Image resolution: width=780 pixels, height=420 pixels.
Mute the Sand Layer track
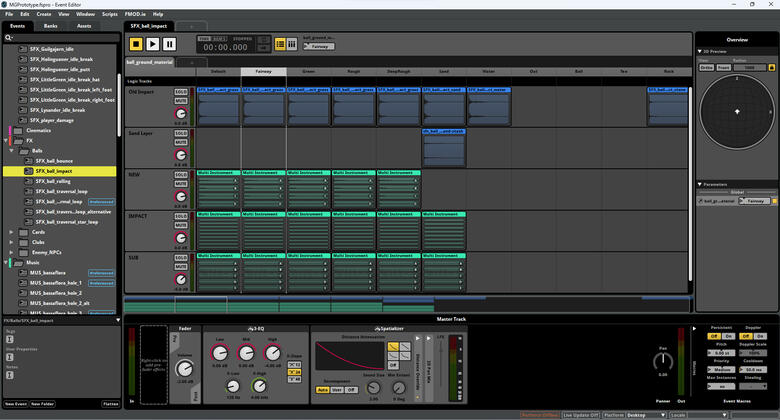pos(181,143)
